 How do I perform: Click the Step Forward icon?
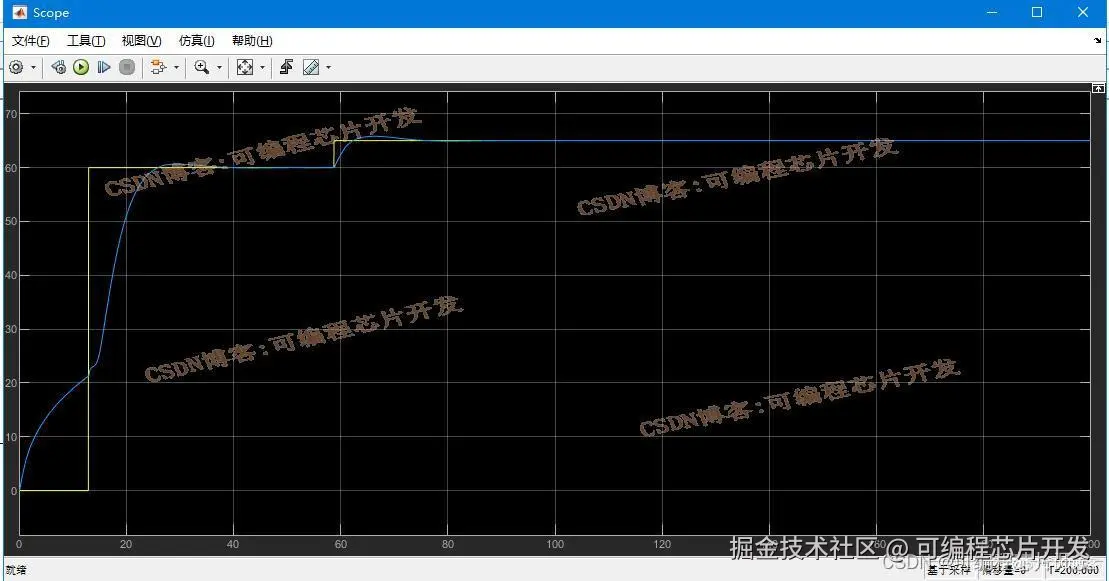[104, 67]
